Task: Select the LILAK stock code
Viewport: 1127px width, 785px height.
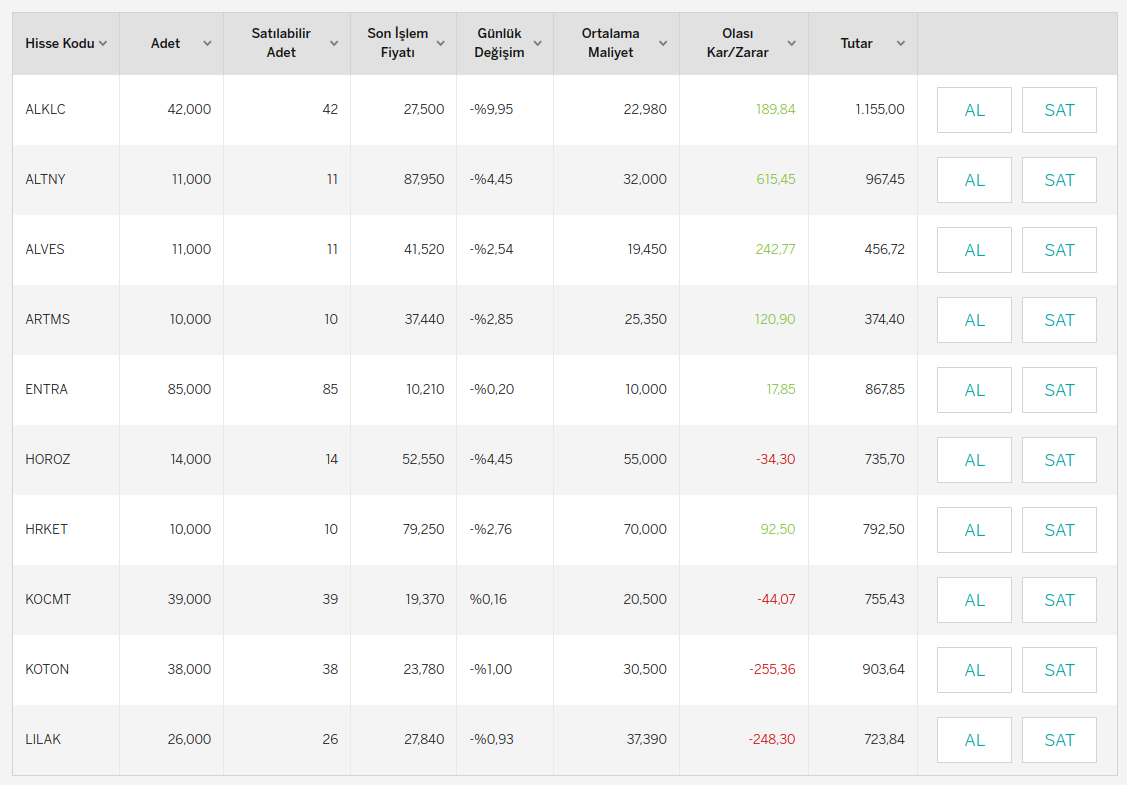Action: point(43,739)
